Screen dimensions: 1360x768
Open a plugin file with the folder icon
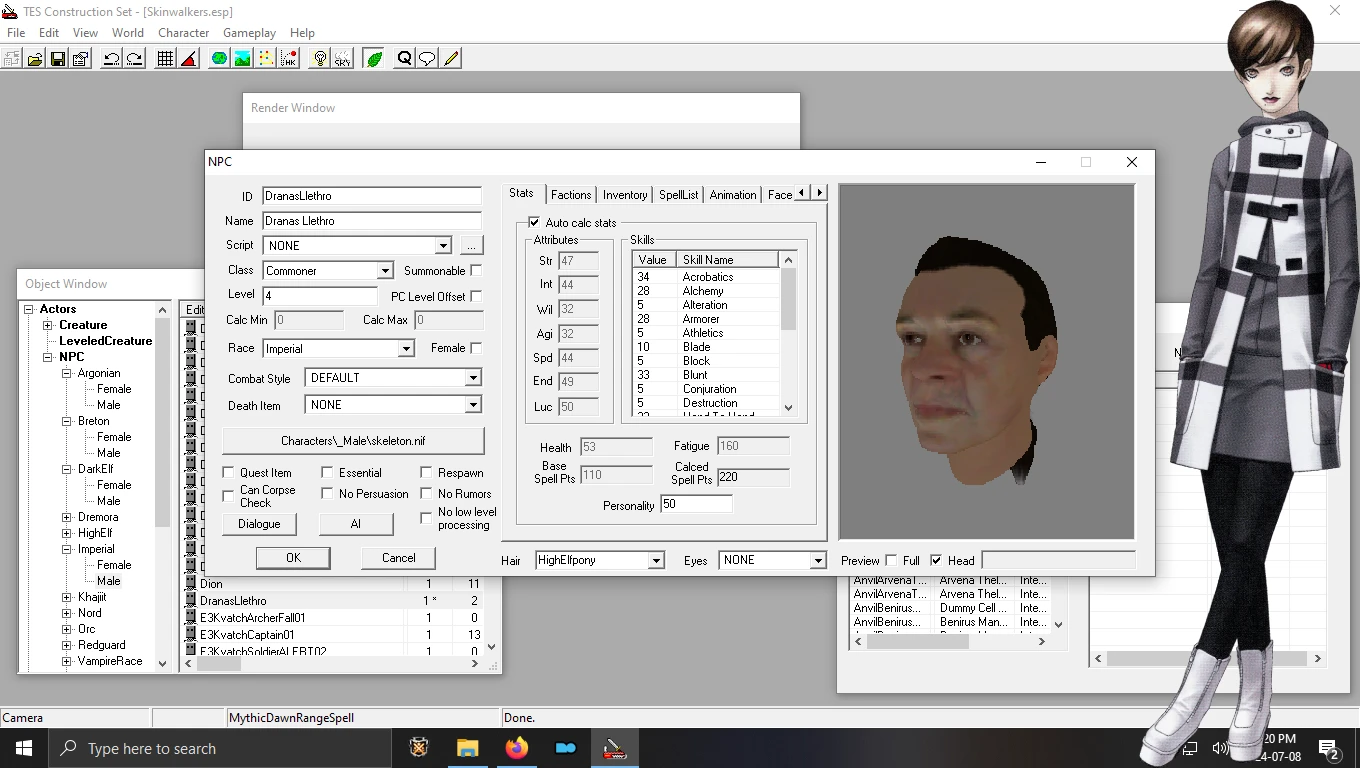(x=35, y=59)
